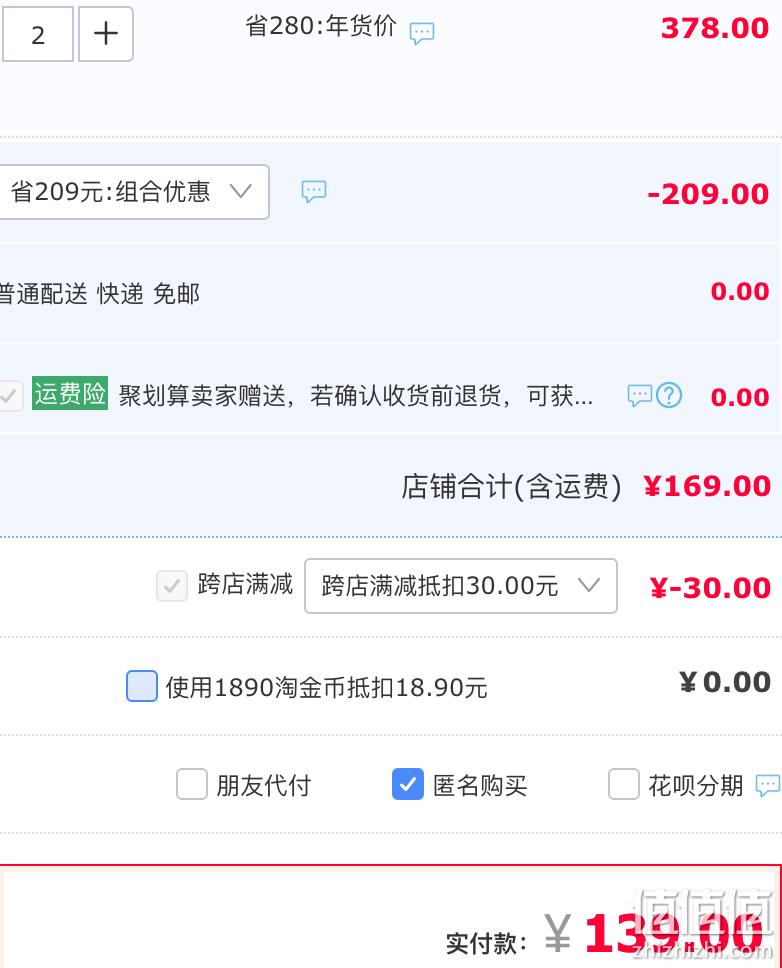This screenshot has height=968, width=782.
Task: Click the quantity field showing 2
Action: 38,33
